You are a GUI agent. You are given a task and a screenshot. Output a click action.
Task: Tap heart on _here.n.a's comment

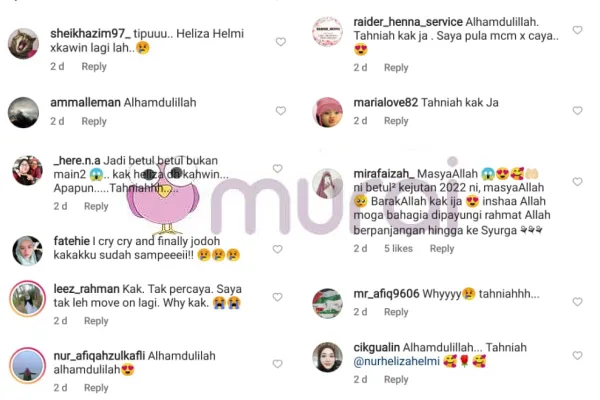(277, 168)
